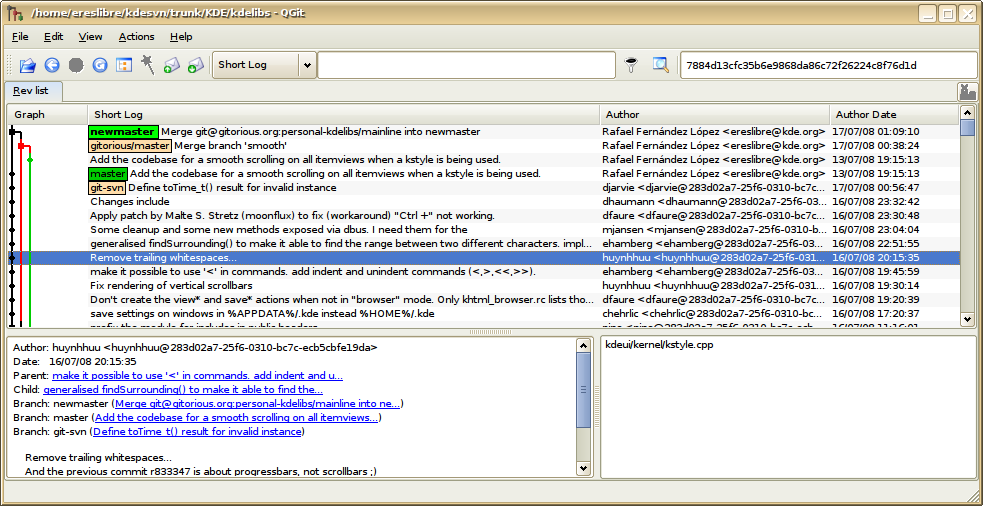Click the magic wand toolbar icon

147,65
